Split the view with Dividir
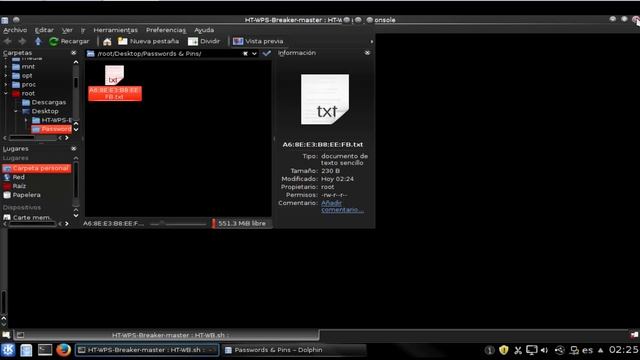640x360 pixels. coord(204,41)
